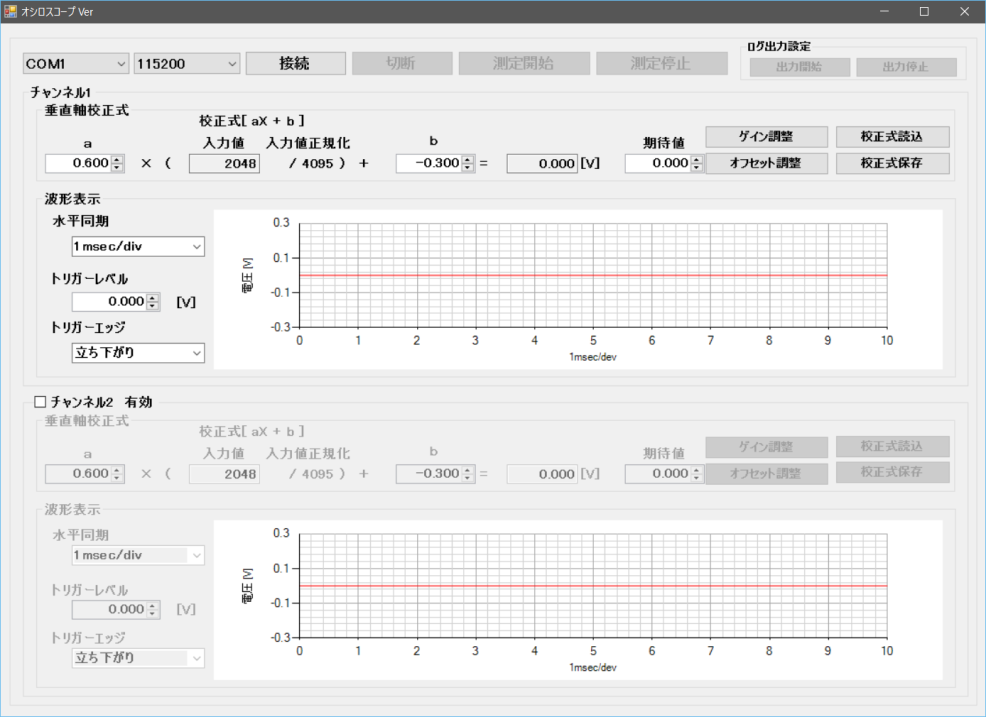Viewport: 986px width, 717px height.
Task: Increase Channel 1 coefficient b with up arrow
Action: point(468,160)
